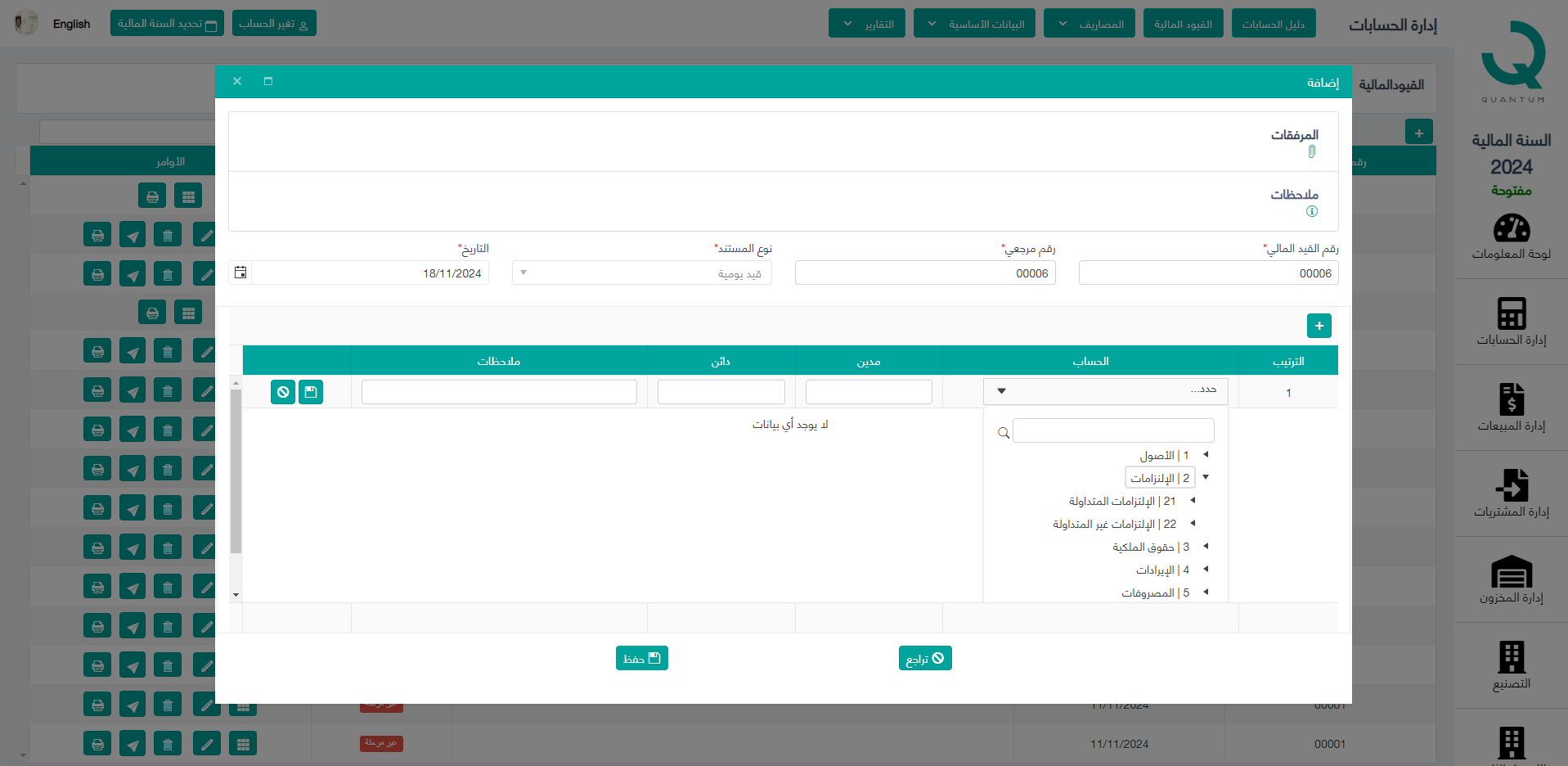Click the account search input field
1568x766 pixels.
[1112, 430]
